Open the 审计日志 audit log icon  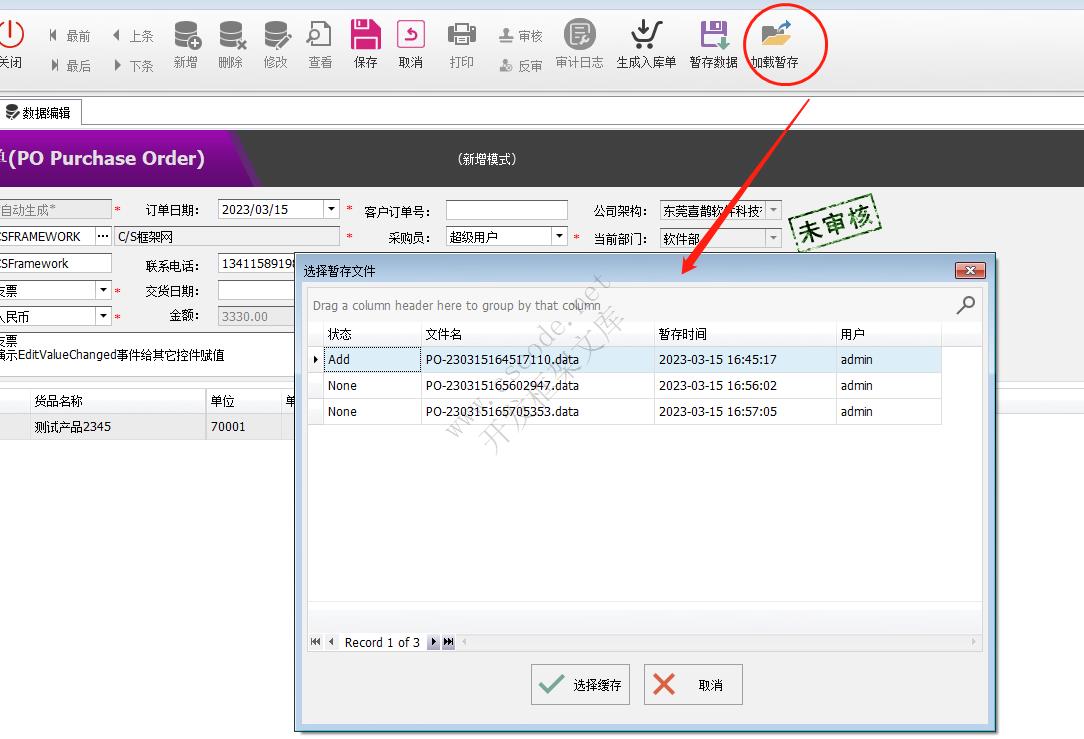(x=579, y=36)
